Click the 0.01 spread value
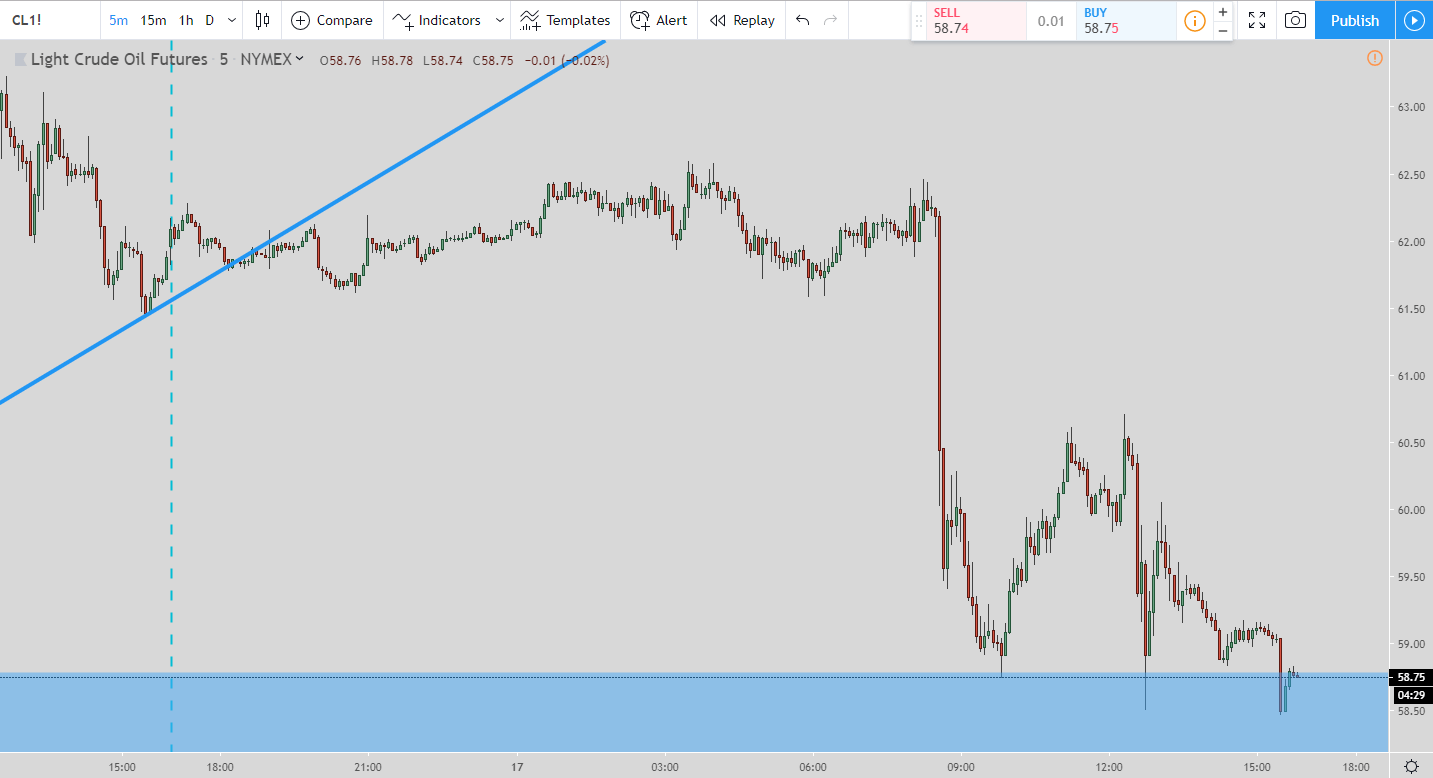 pos(1051,21)
